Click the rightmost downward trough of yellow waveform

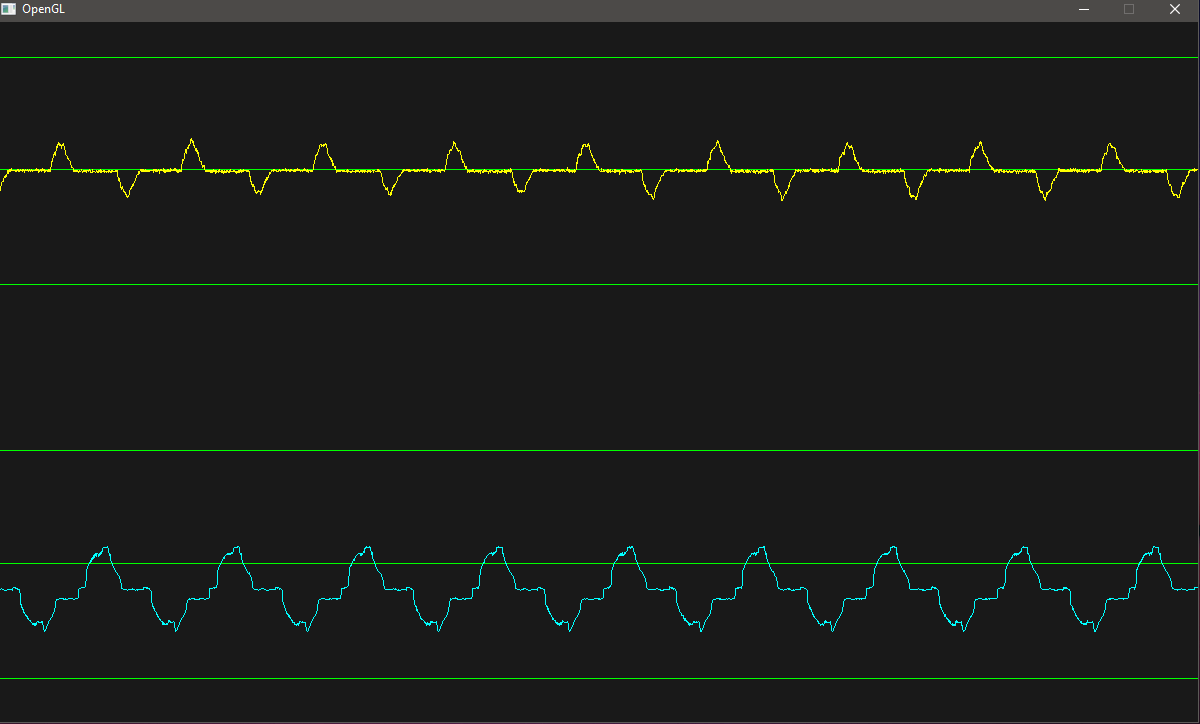pyautogui.click(x=1177, y=196)
